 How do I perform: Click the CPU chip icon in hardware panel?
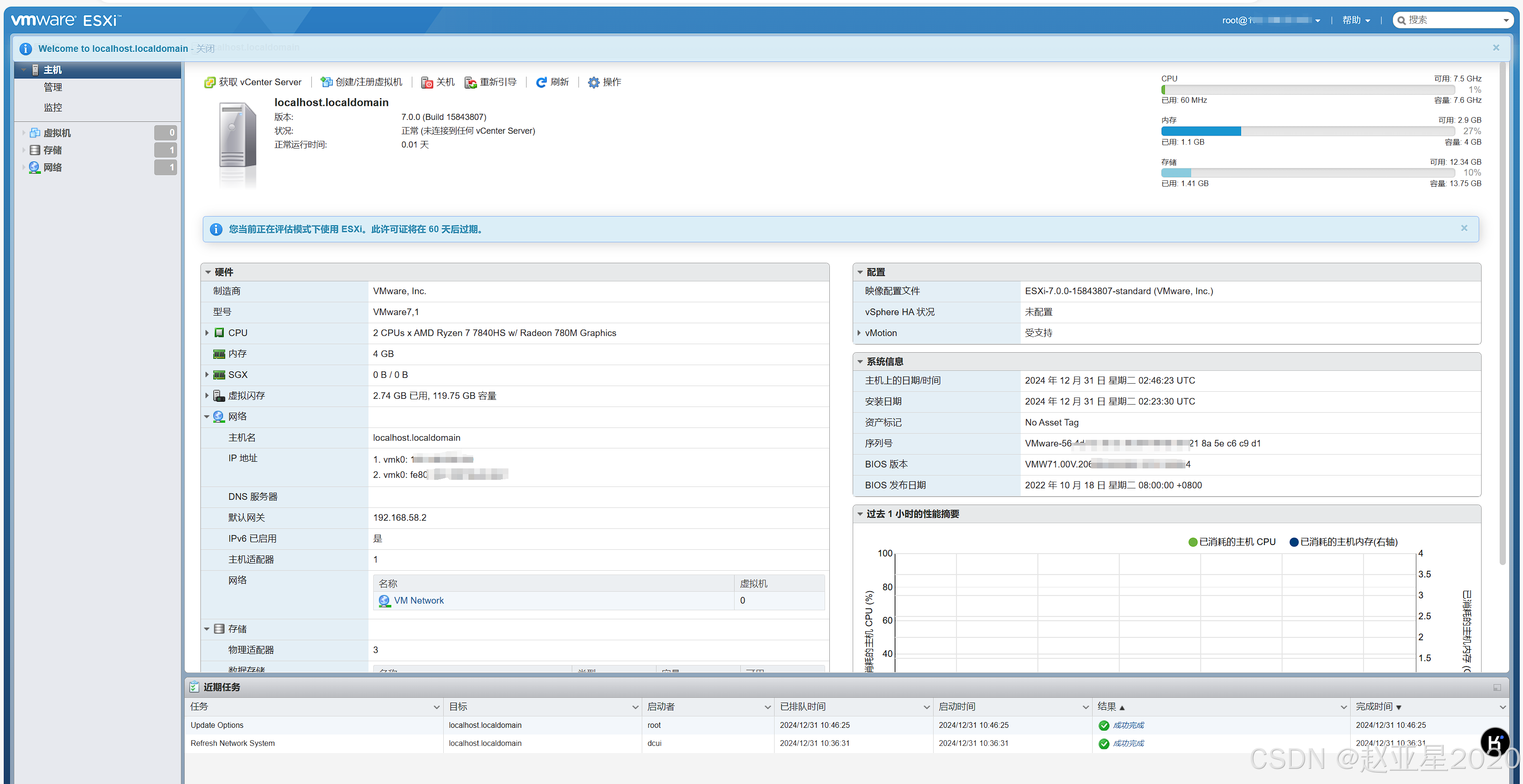[219, 333]
